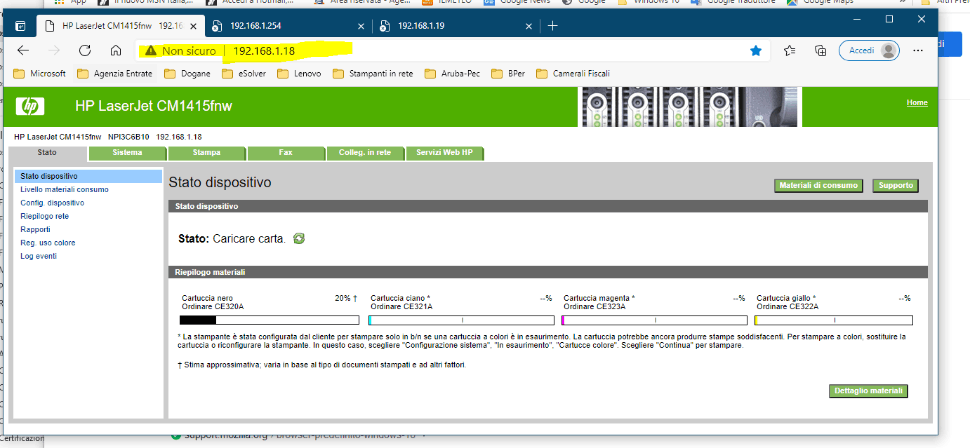Viewport: 970px width, 448px height.
Task: Close the 192.168.1.19 tab
Action: click(x=529, y=27)
